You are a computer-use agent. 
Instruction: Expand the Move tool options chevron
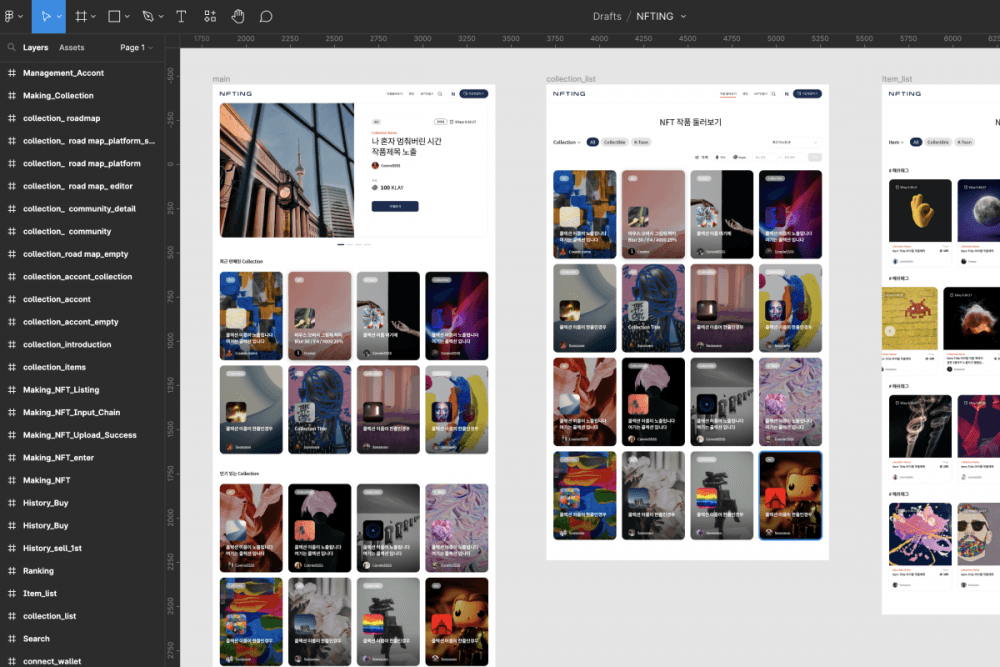(x=60, y=17)
